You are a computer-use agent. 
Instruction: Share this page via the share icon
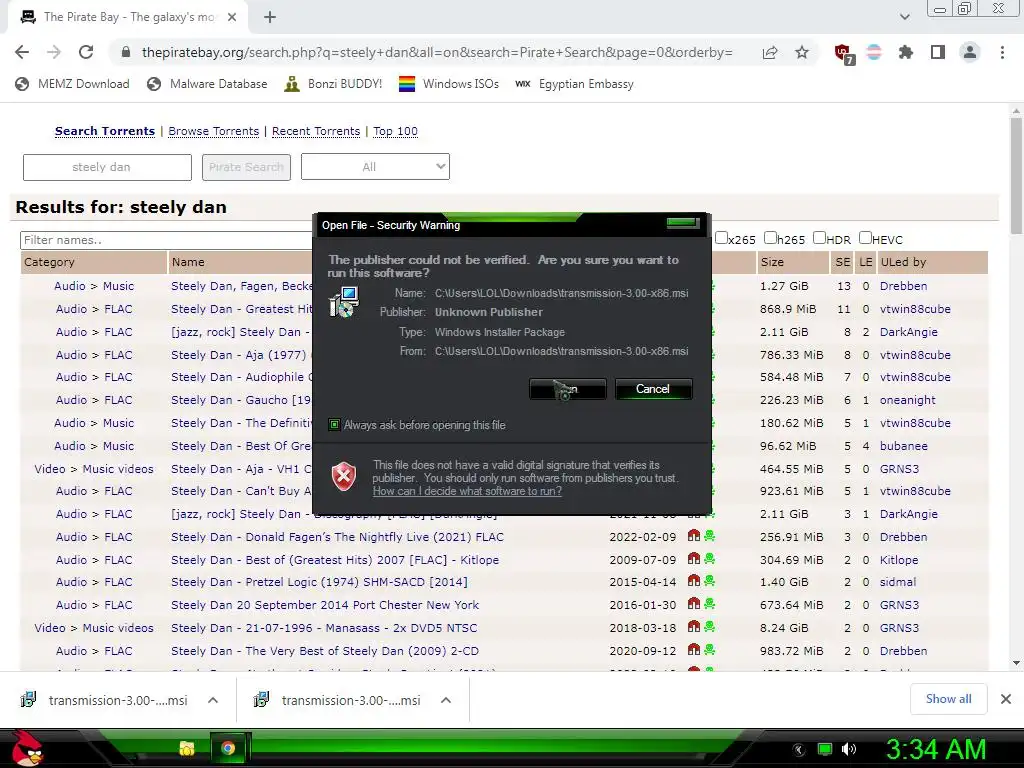(770, 52)
